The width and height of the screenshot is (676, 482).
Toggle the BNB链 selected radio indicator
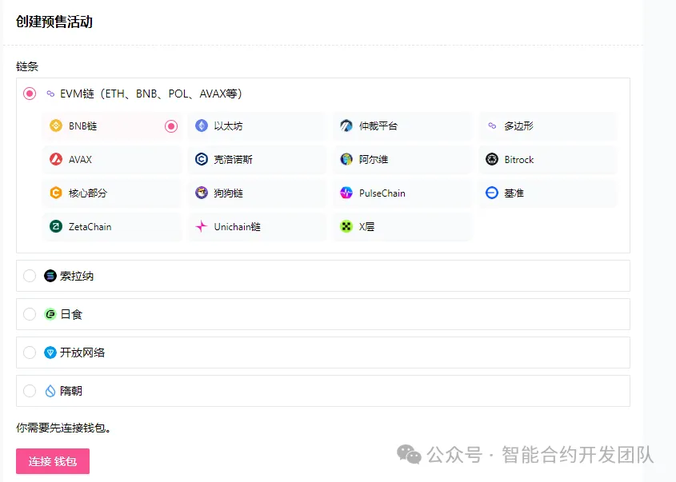pyautogui.click(x=171, y=126)
